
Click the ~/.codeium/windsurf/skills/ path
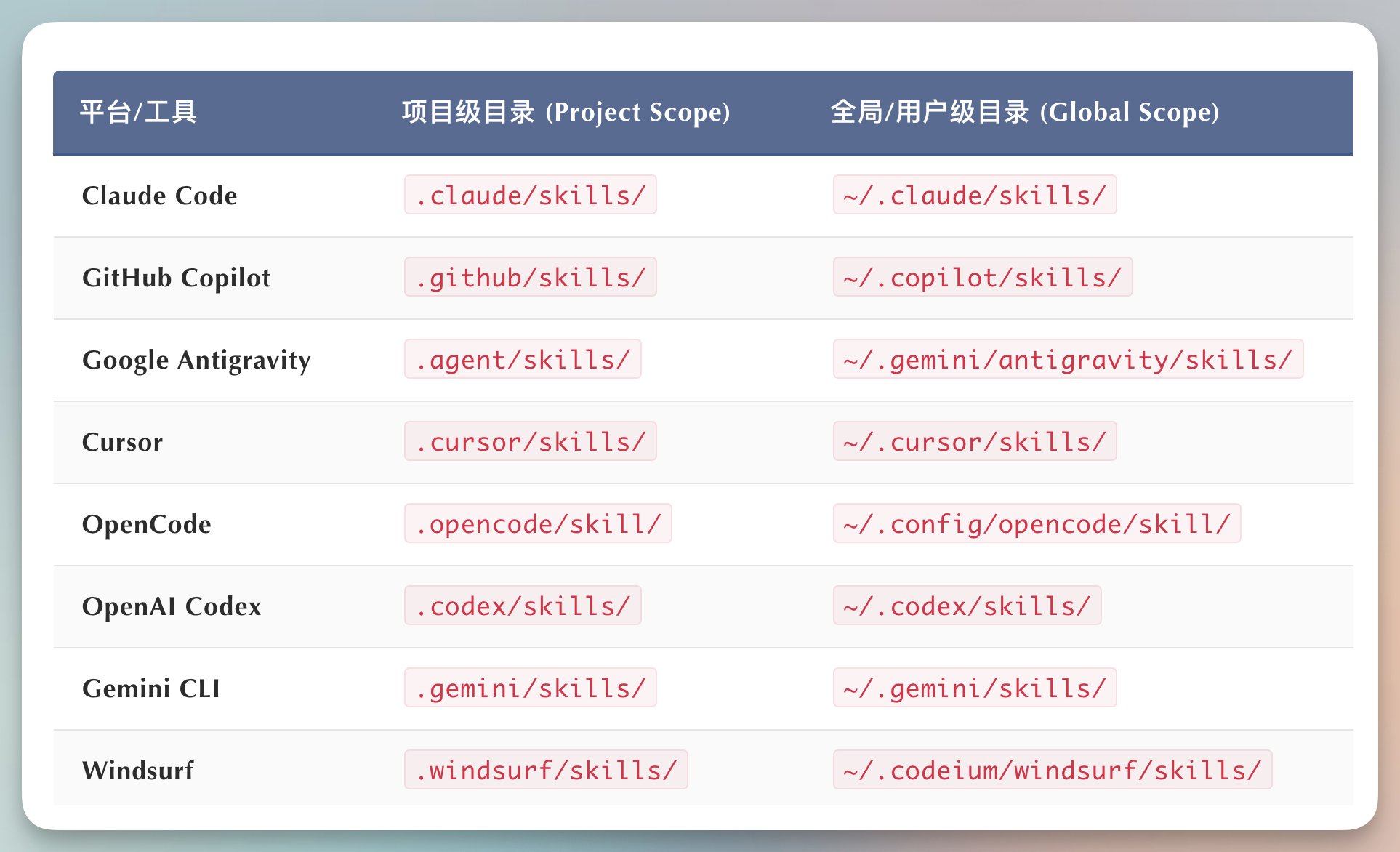point(1052,770)
